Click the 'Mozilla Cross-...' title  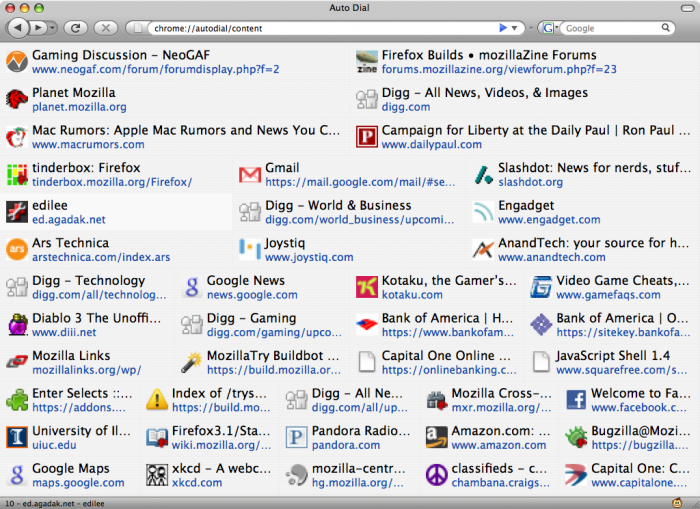click(502, 393)
